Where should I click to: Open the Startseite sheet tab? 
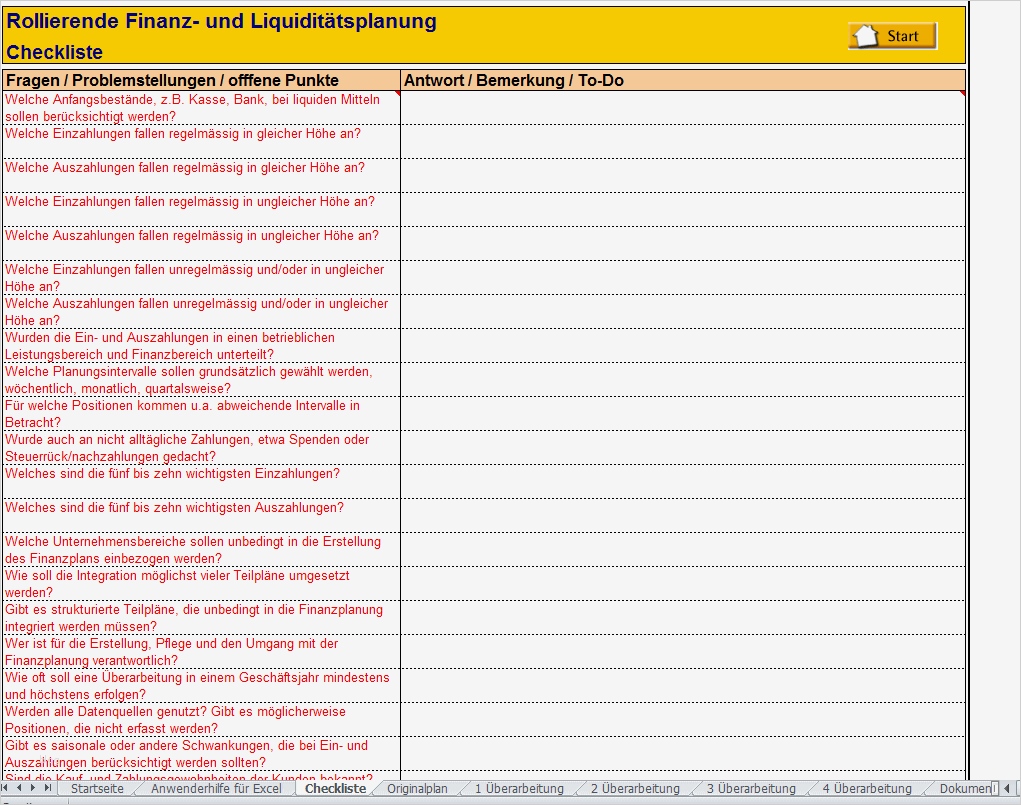coord(97,788)
